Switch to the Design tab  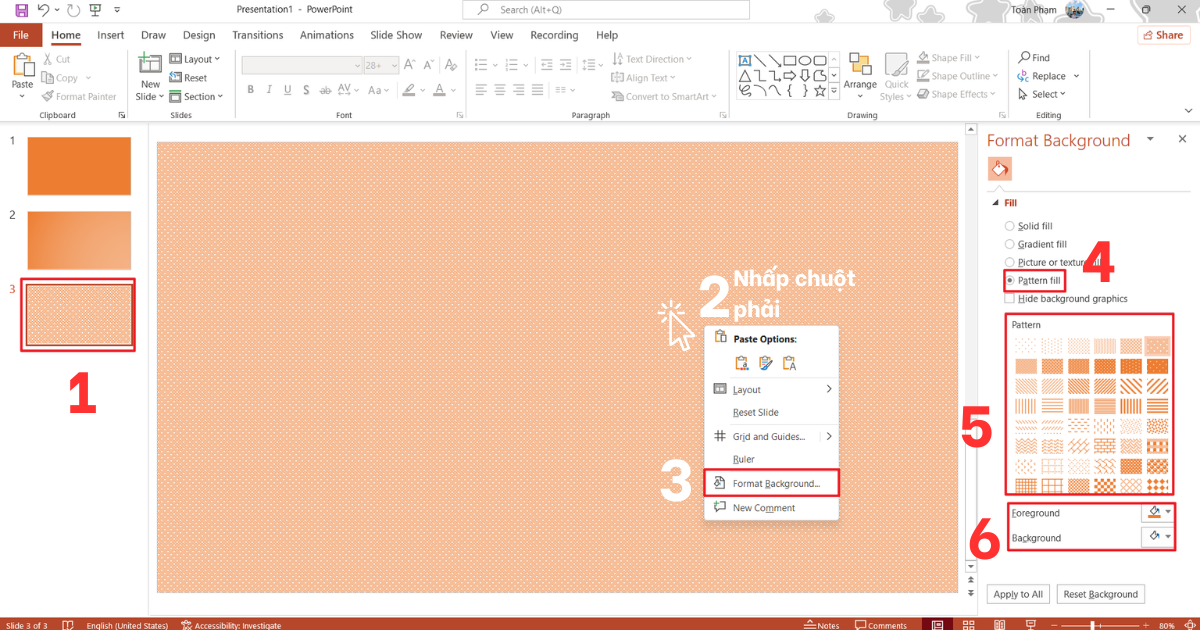click(x=198, y=35)
